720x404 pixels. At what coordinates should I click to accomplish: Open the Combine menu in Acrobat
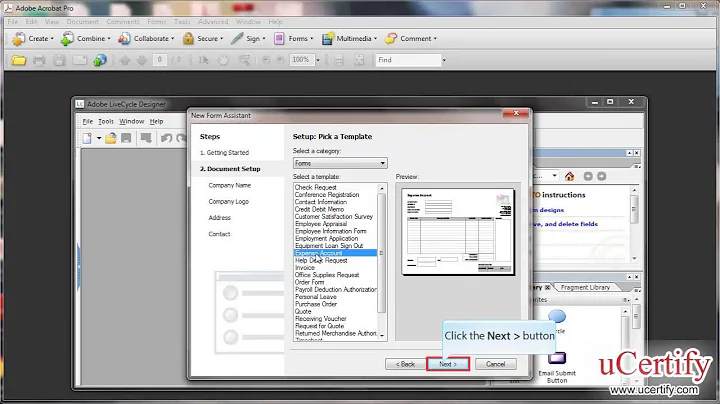tap(86, 39)
